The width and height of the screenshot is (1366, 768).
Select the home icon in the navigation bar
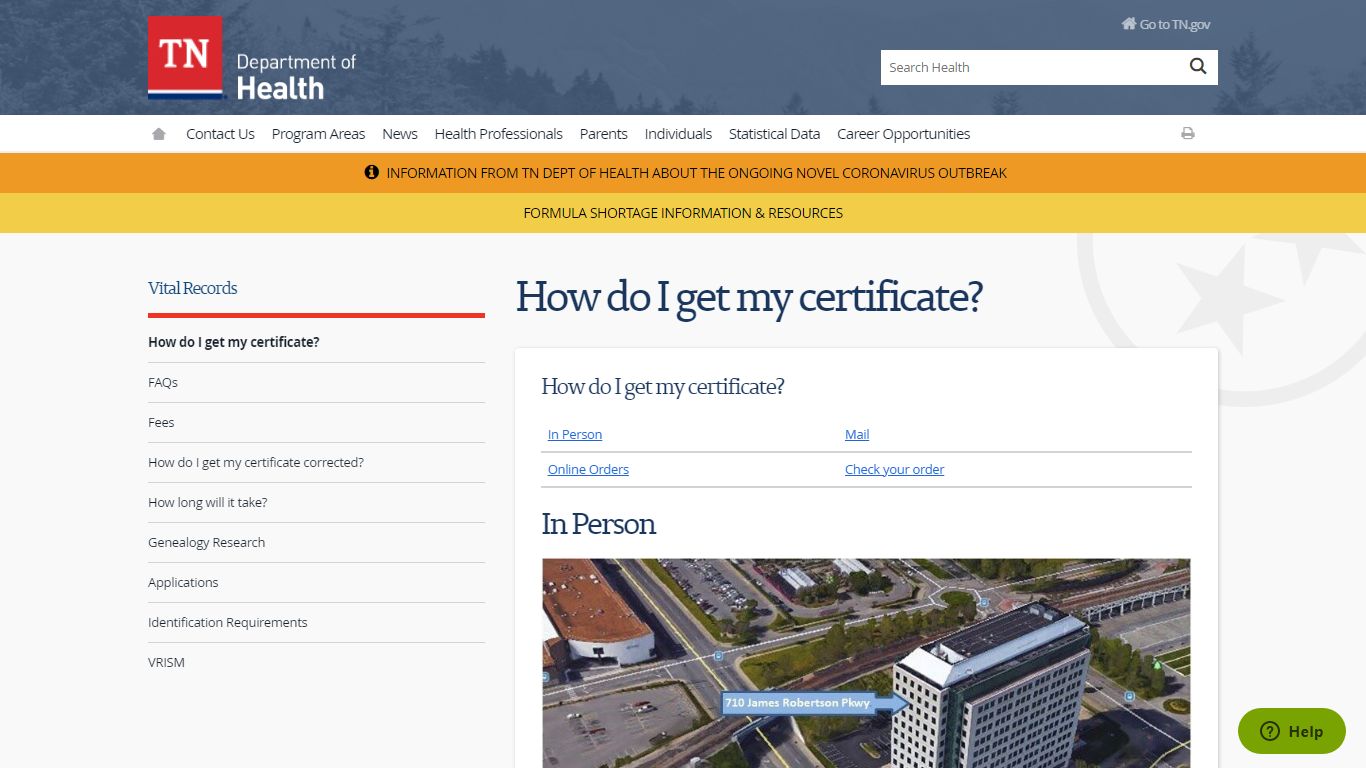click(158, 133)
